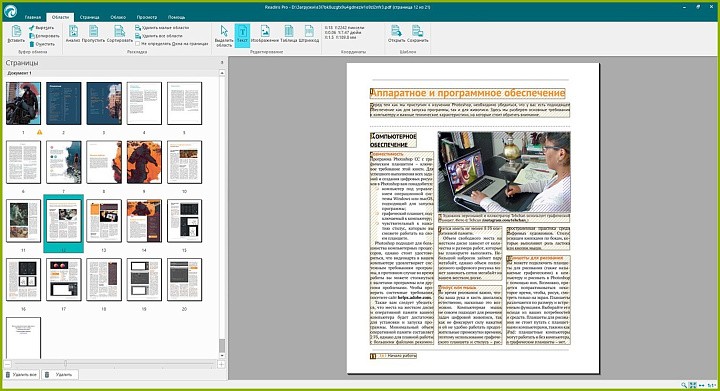Toggle the 'Не определять окна на границах' checkbox
Screen dimensions: 720x391
pos(137,44)
